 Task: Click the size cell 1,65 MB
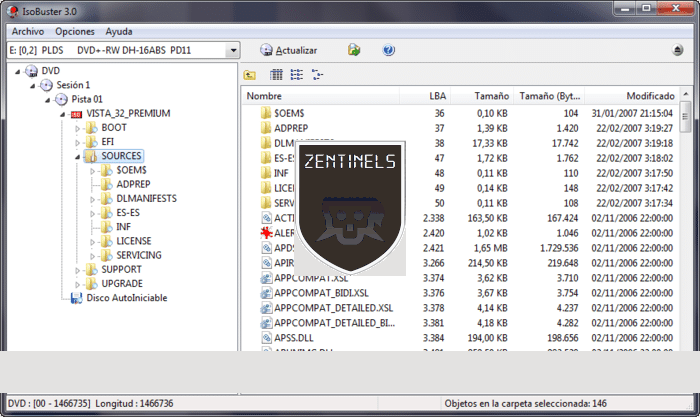pos(490,248)
